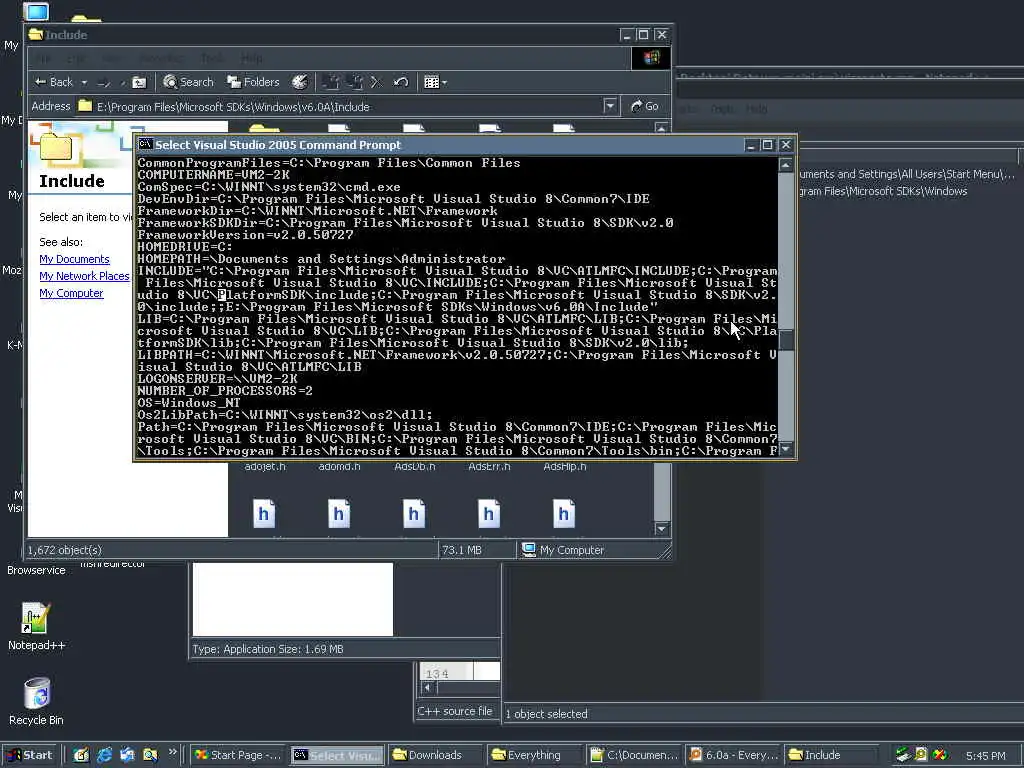The image size is (1024, 768).
Task: Open the Command Prompt system menu icon
Action: tap(146, 144)
